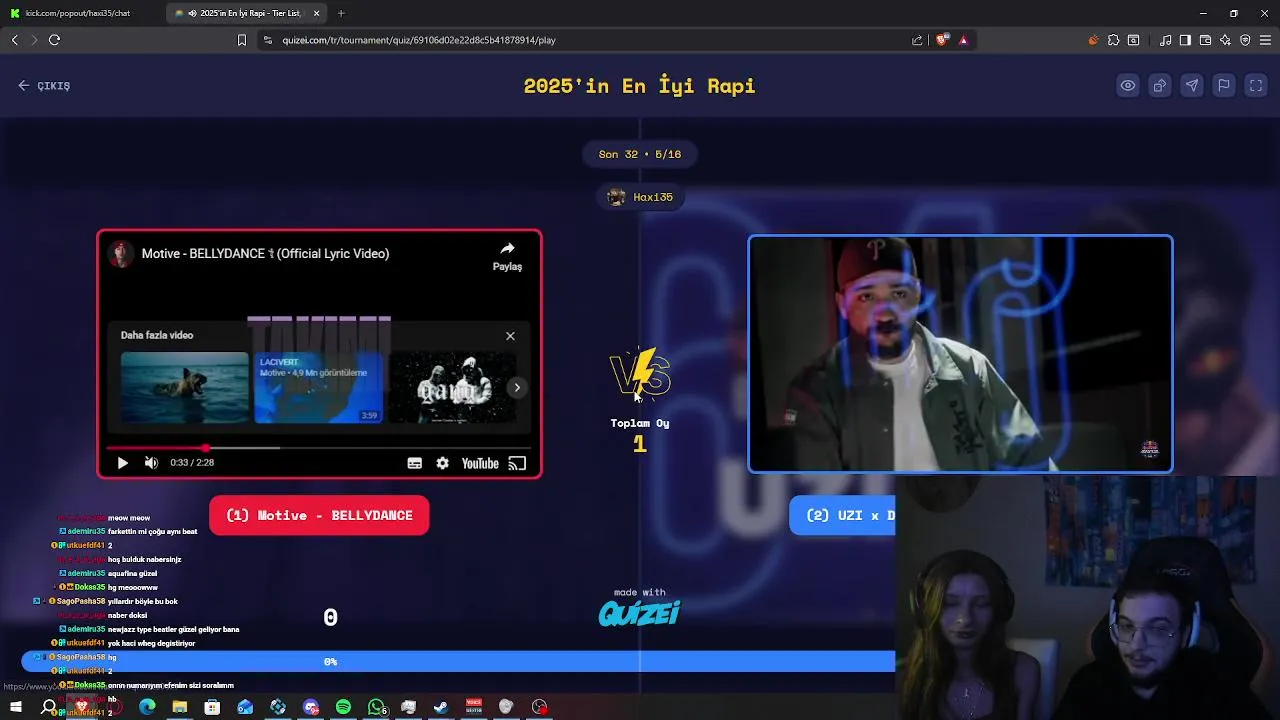Reload the current page

coord(54,40)
